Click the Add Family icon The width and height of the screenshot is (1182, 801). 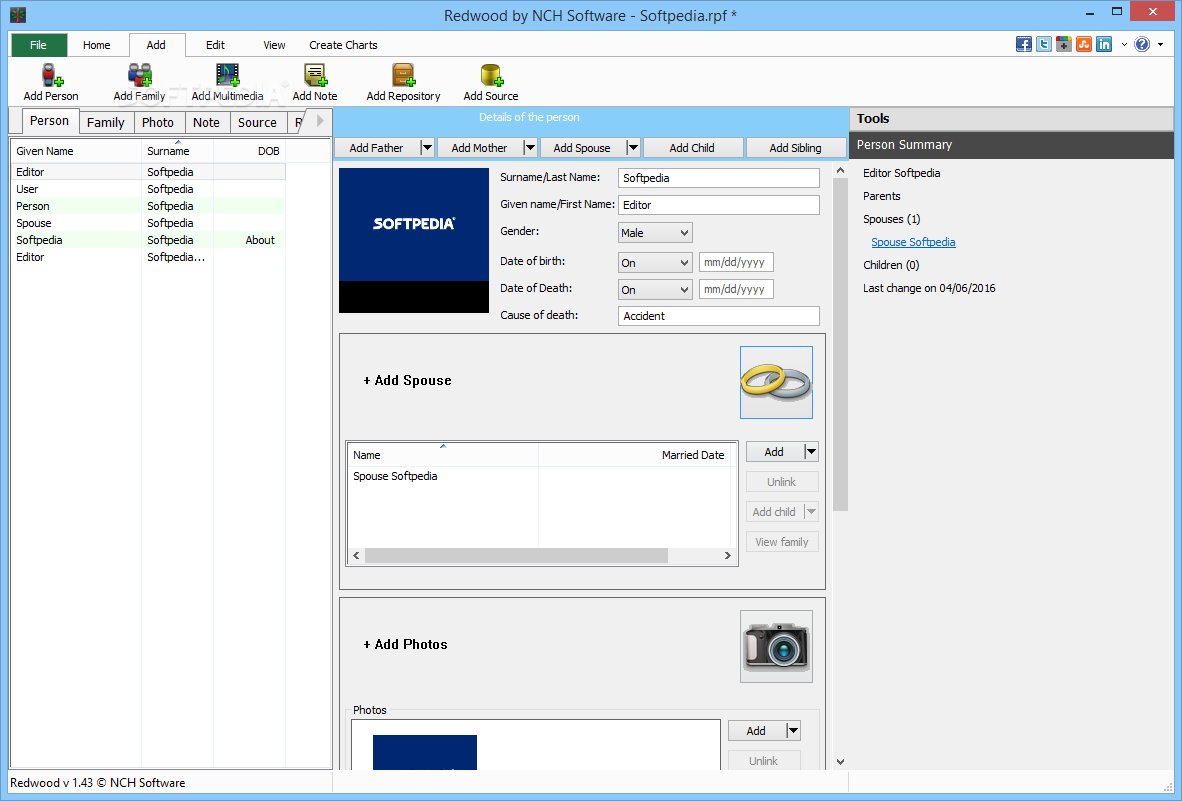click(x=139, y=75)
